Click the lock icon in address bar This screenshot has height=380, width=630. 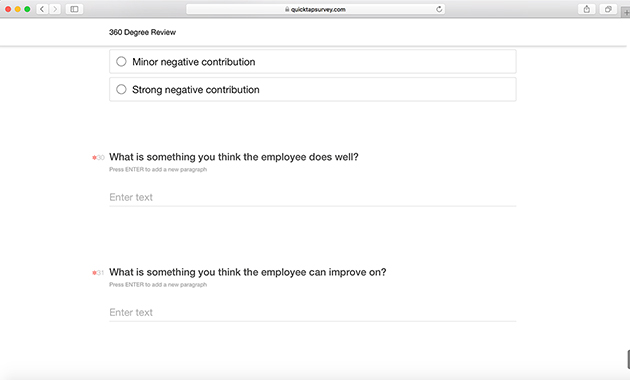click(287, 9)
